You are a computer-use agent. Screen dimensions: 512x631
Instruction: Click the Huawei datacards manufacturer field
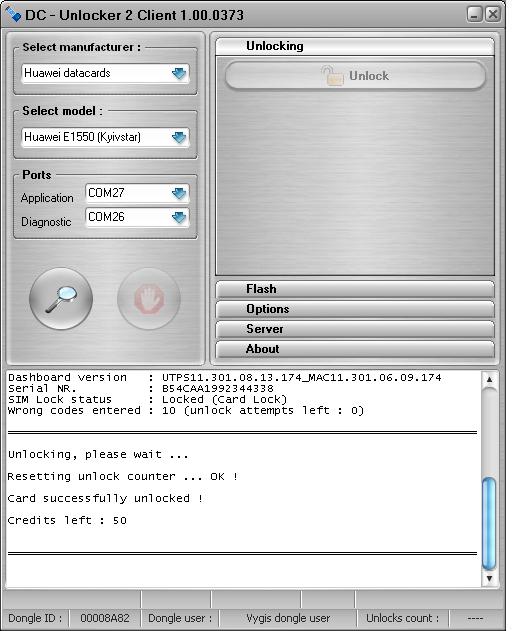[105, 73]
